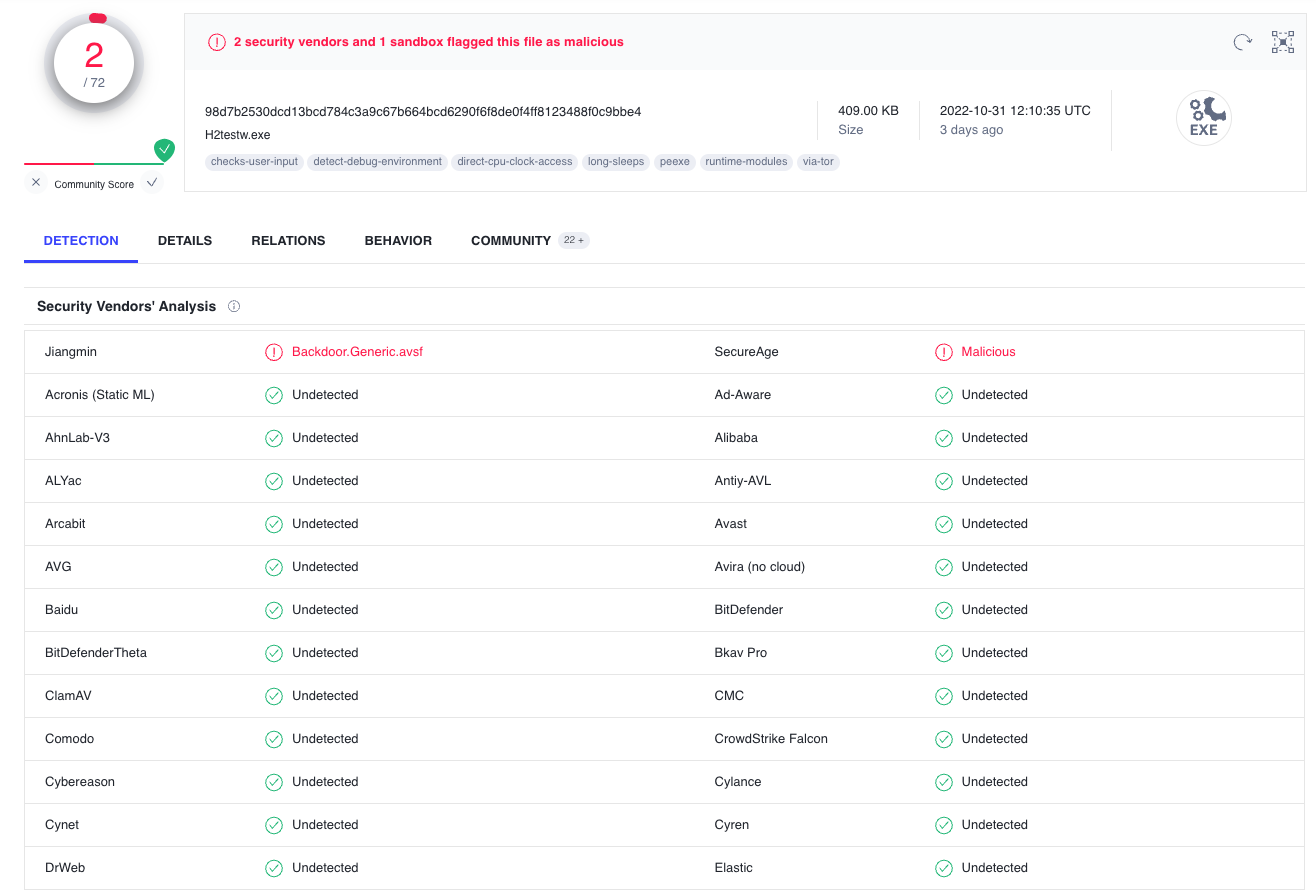The width and height of the screenshot is (1316, 890).
Task: Click the runtime-modules tag
Action: click(746, 162)
